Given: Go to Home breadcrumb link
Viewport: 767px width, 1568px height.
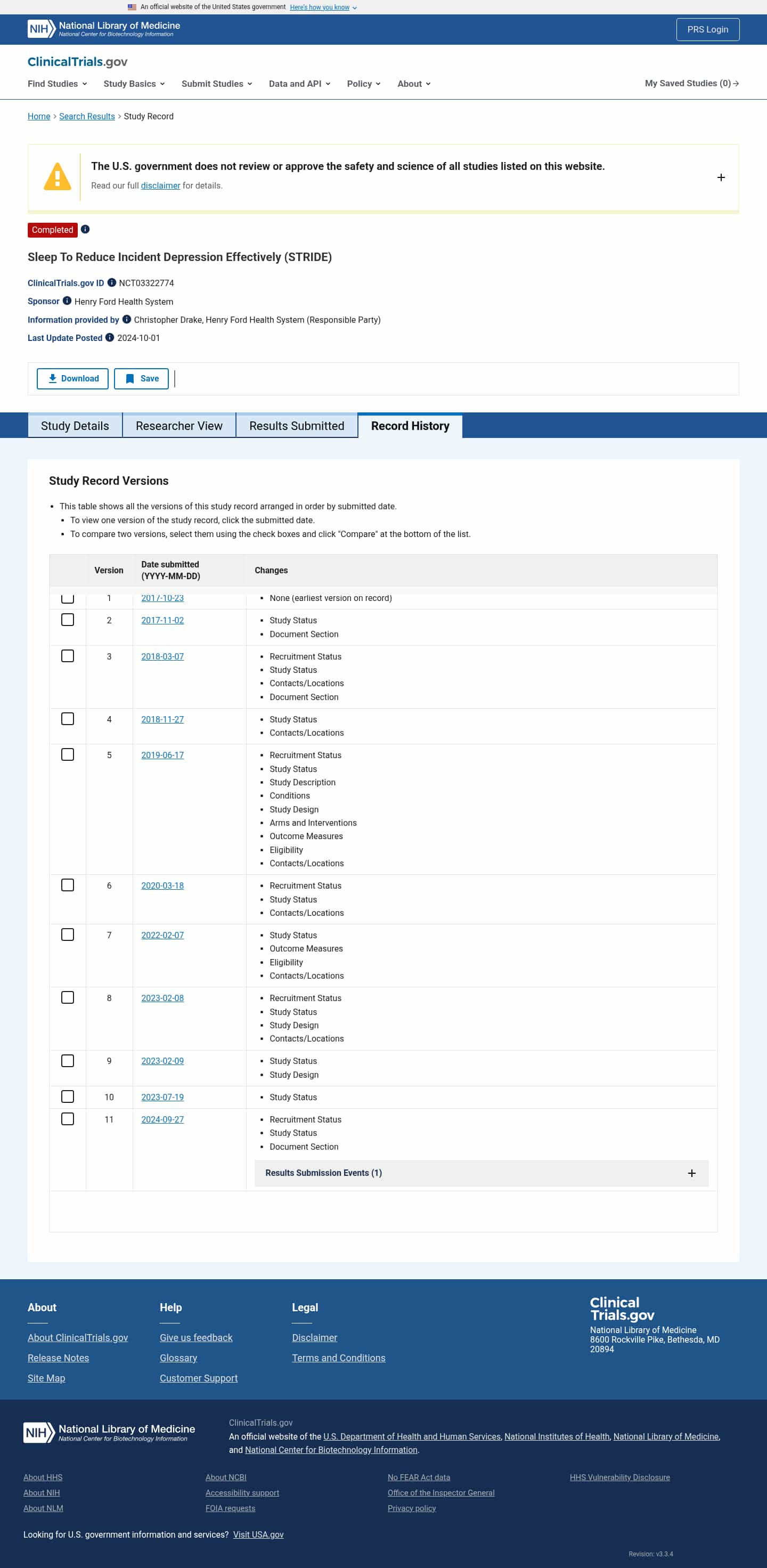Looking at the screenshot, I should (39, 116).
